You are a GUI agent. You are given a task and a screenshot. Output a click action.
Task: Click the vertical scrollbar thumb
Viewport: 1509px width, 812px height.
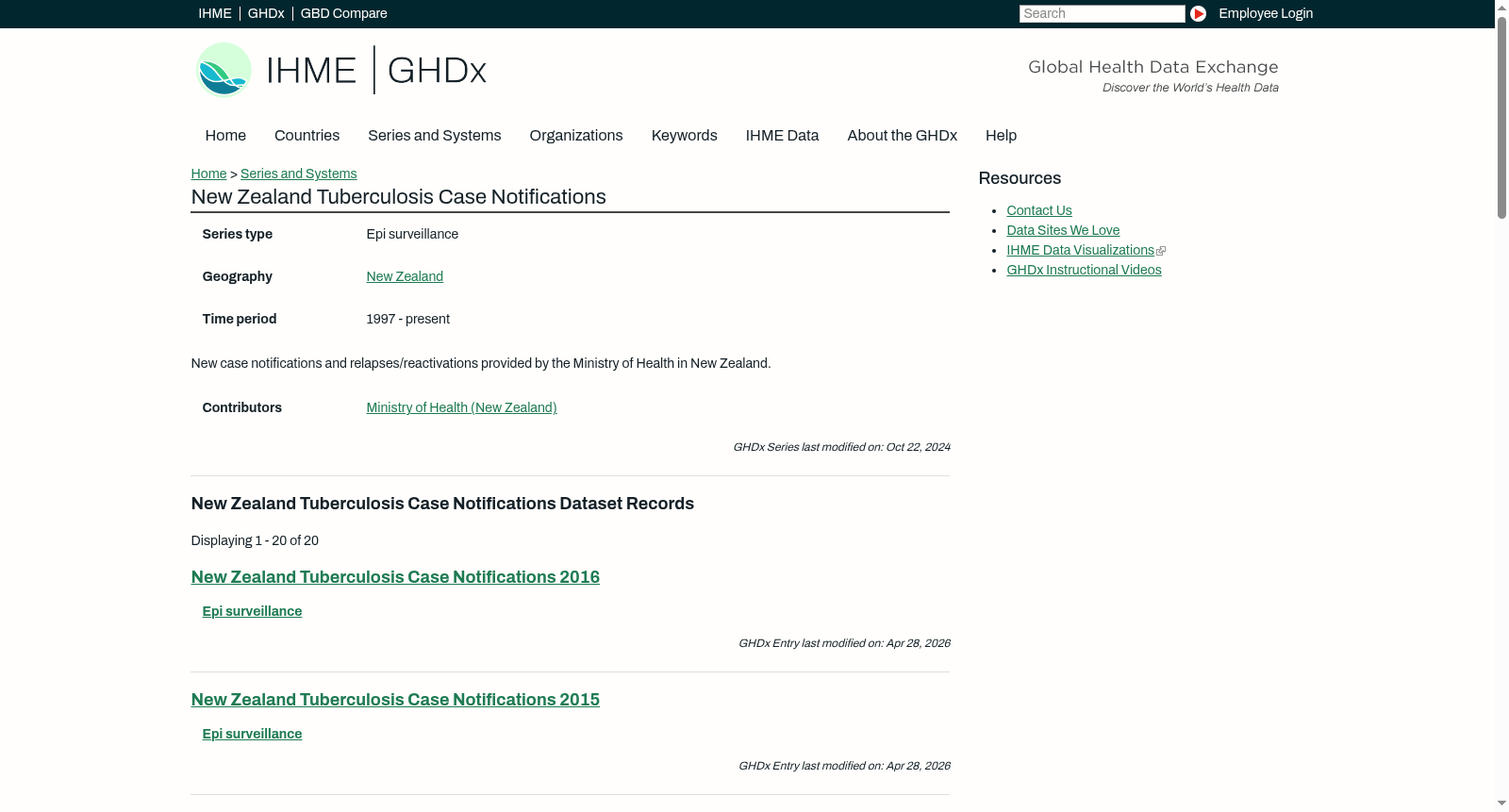[x=1501, y=117]
